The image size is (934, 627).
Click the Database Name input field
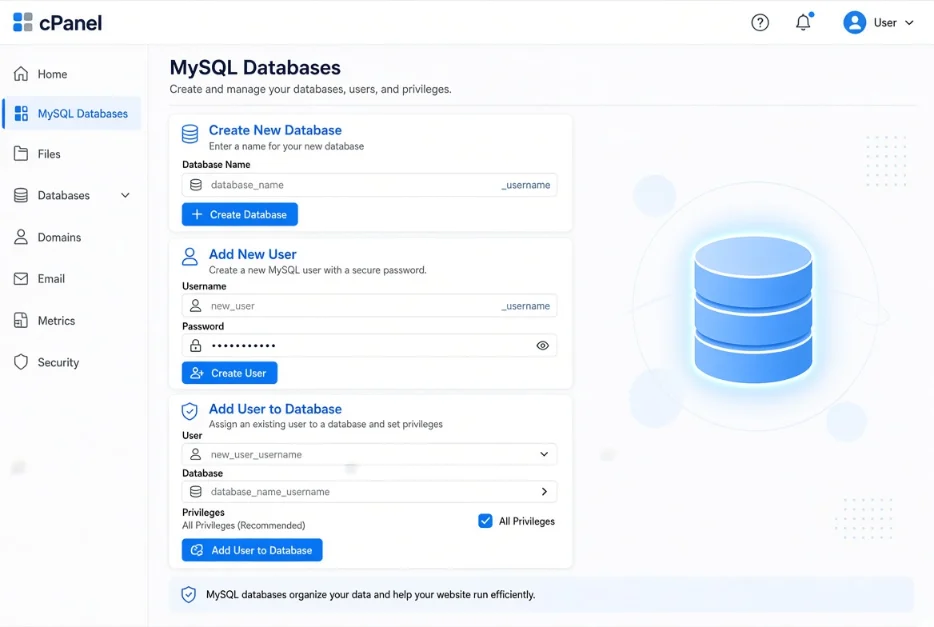coord(369,185)
